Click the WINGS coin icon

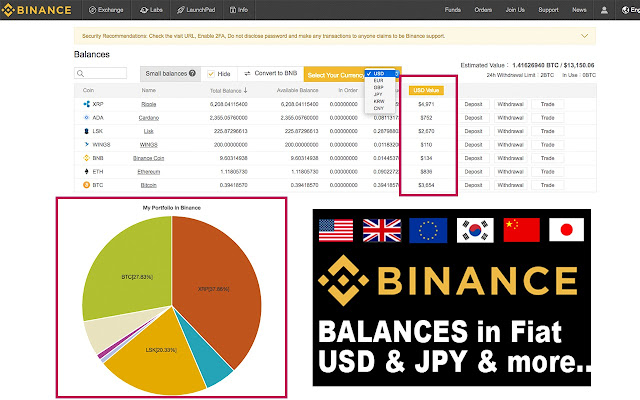86,144
